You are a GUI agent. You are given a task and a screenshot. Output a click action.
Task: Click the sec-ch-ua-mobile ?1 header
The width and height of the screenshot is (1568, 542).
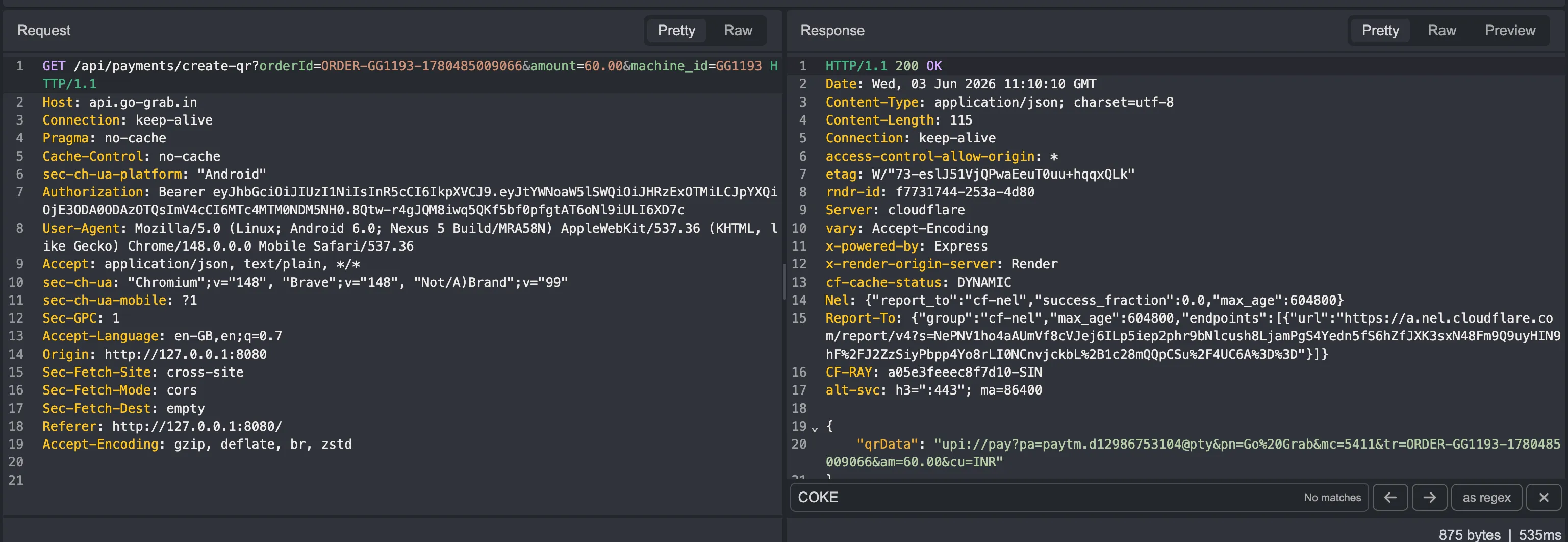point(119,300)
